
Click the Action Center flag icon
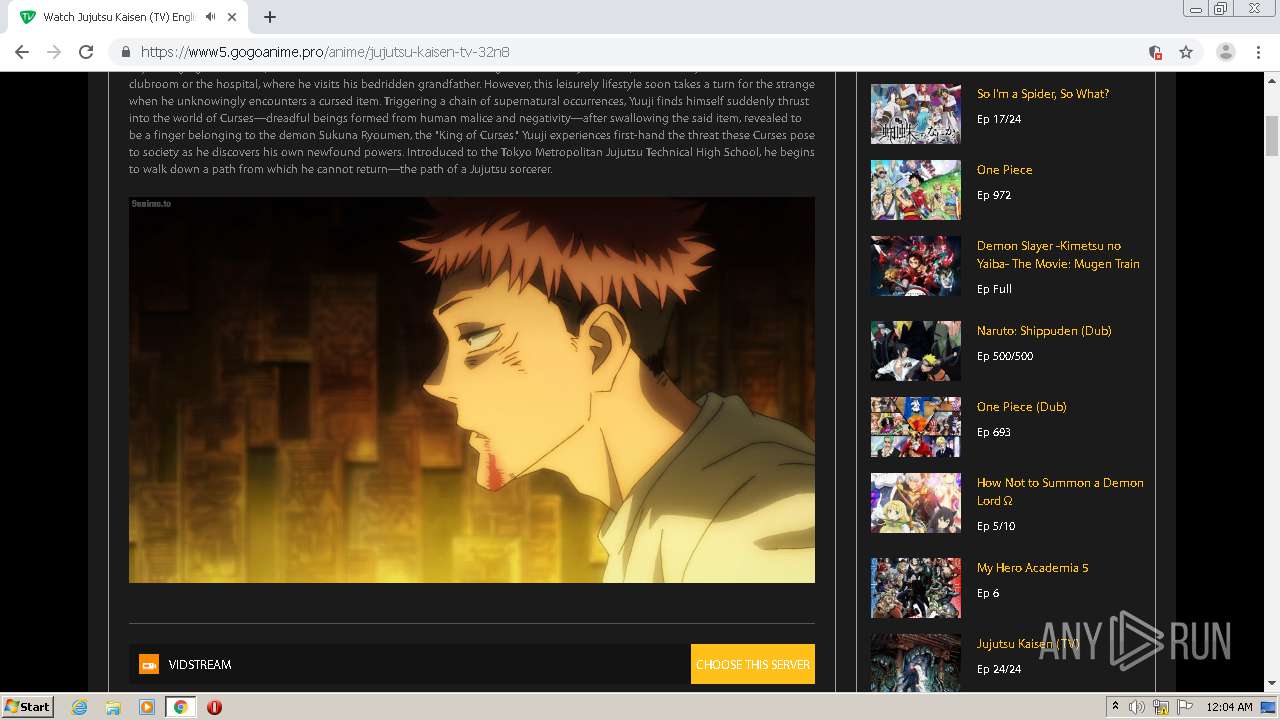pos(1184,707)
